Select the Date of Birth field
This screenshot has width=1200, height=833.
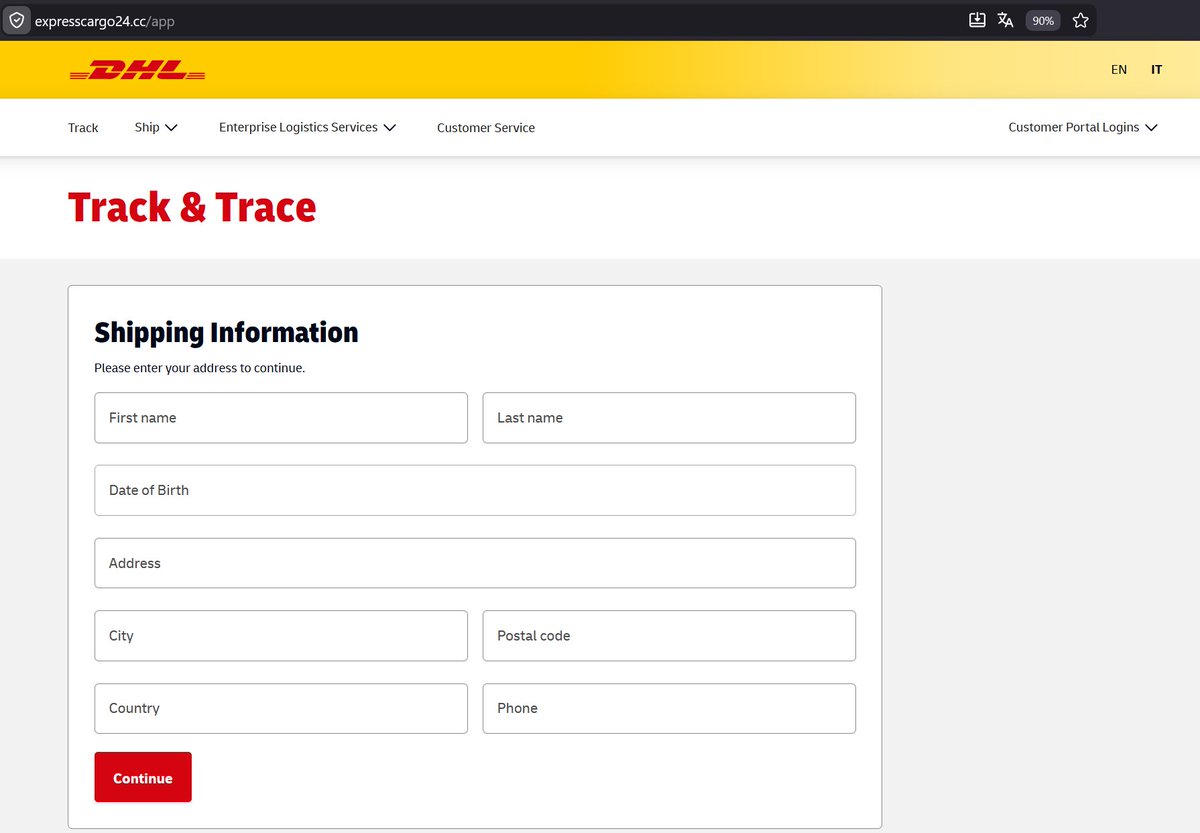[x=475, y=490]
